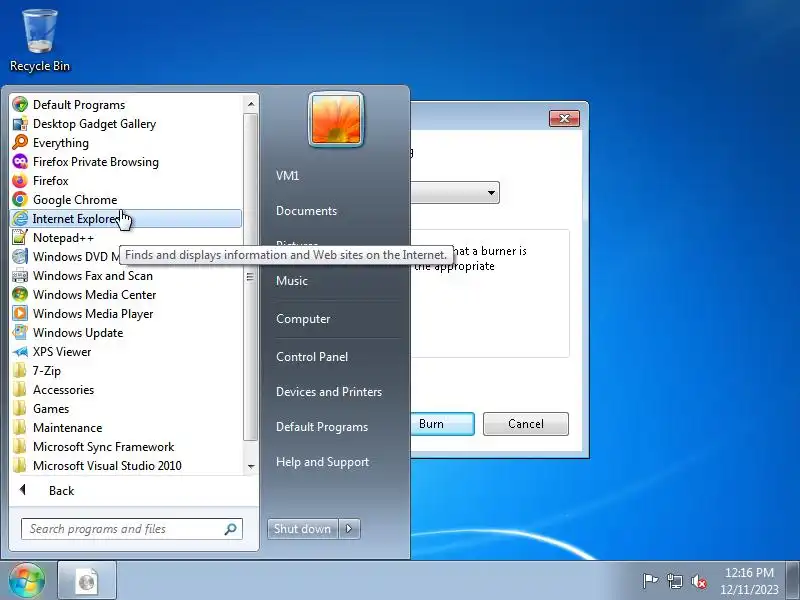The image size is (800, 600).
Task: Select the Desktop Gadget Gallery text label
Action: (94, 124)
